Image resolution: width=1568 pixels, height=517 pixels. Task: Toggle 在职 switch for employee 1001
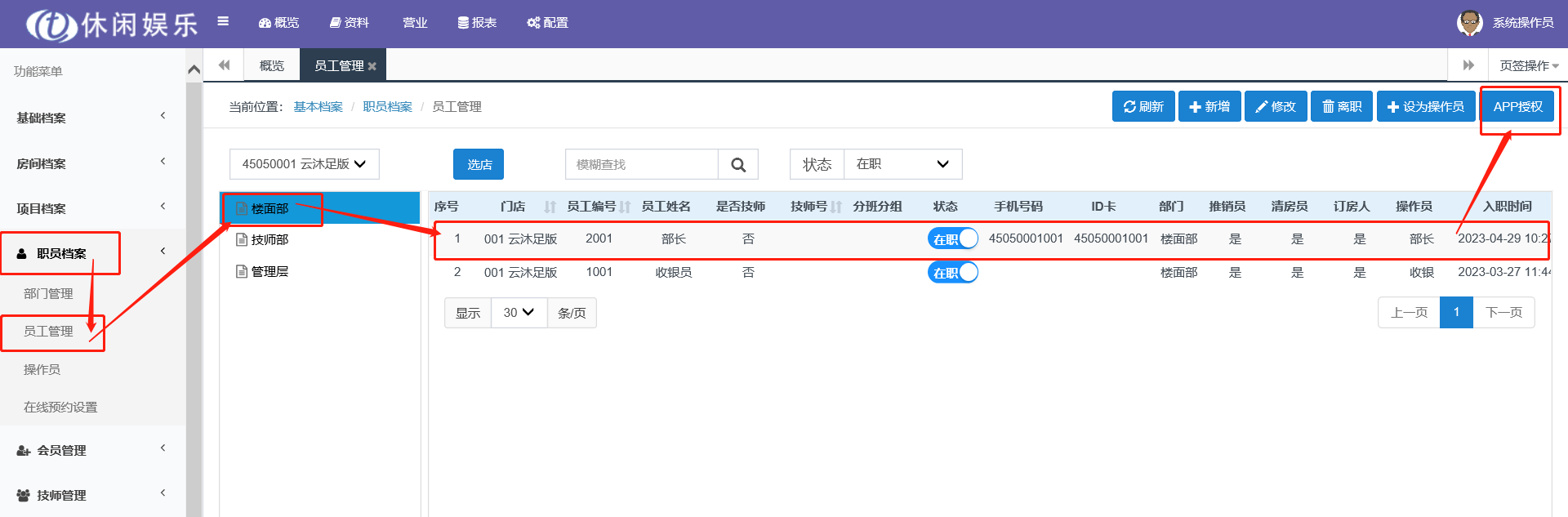(952, 272)
